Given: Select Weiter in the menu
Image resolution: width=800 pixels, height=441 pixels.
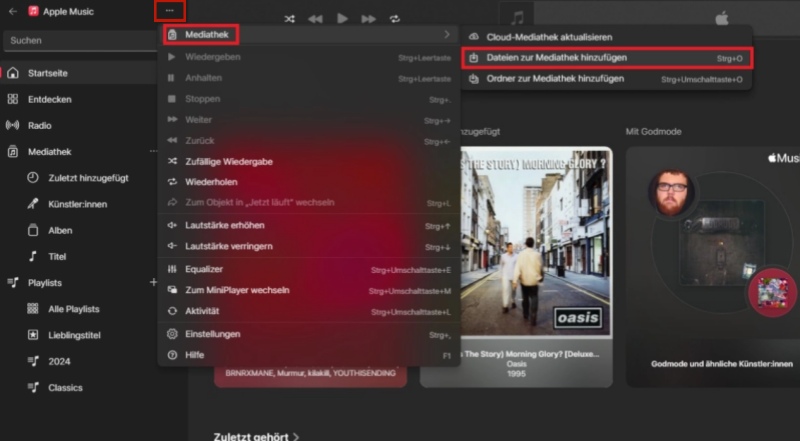Looking at the screenshot, I should (309, 120).
